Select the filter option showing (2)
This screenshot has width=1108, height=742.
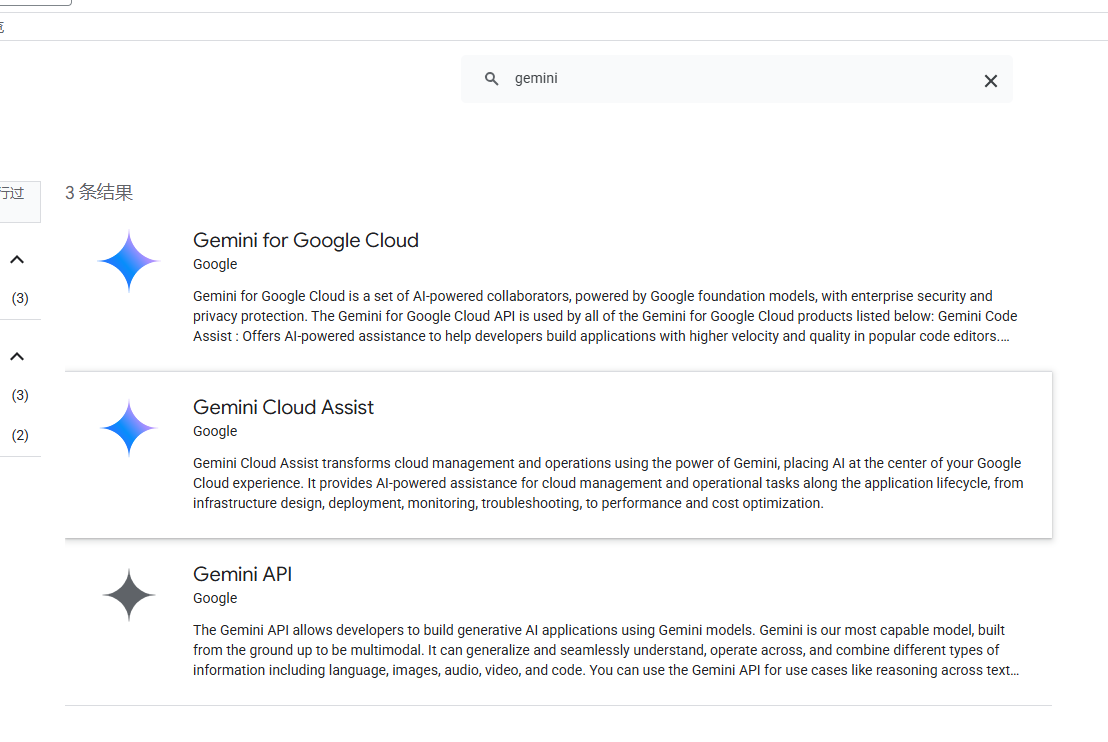(x=20, y=435)
